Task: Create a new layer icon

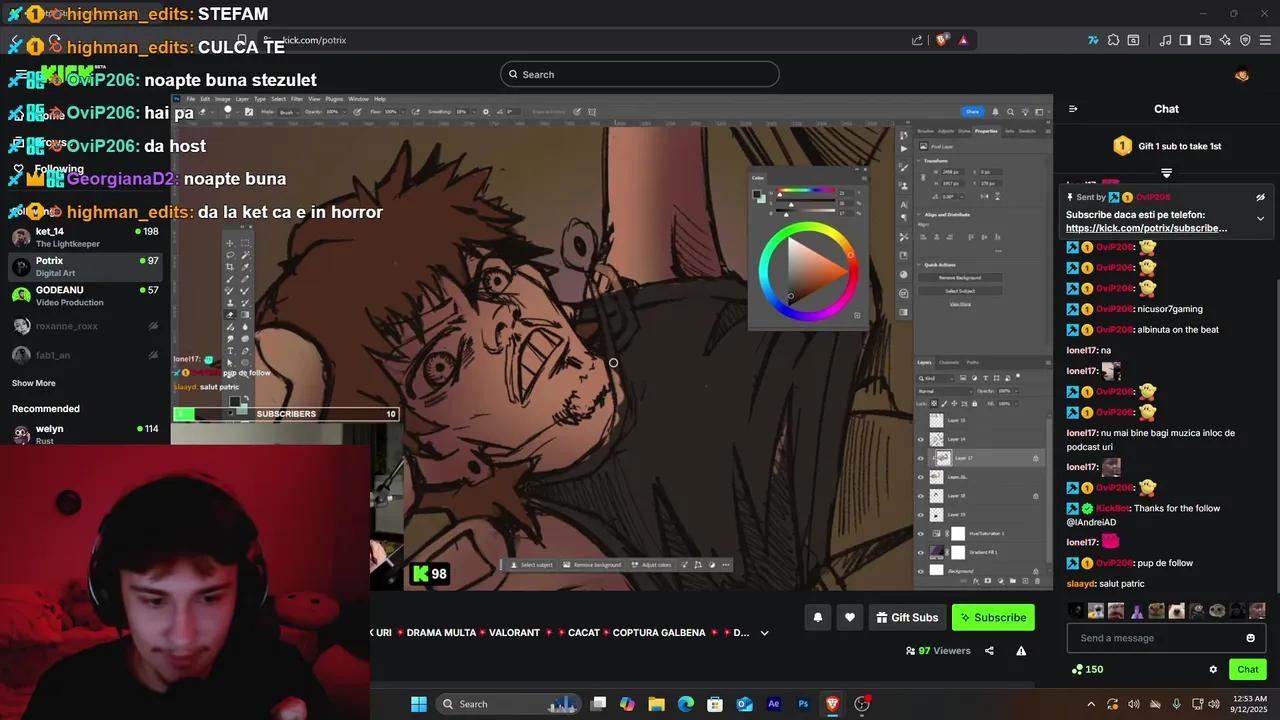Action: coord(1025,580)
